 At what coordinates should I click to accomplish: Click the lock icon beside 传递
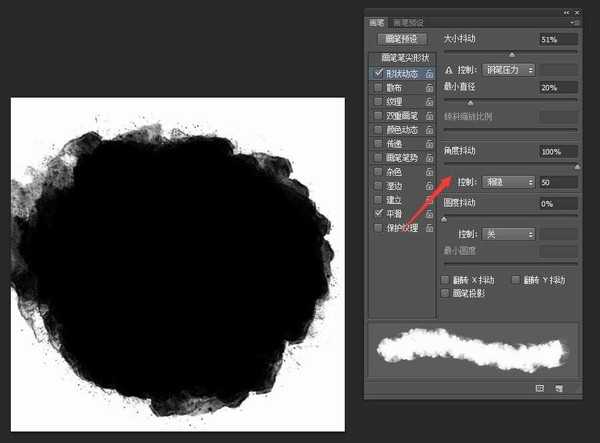tap(429, 144)
